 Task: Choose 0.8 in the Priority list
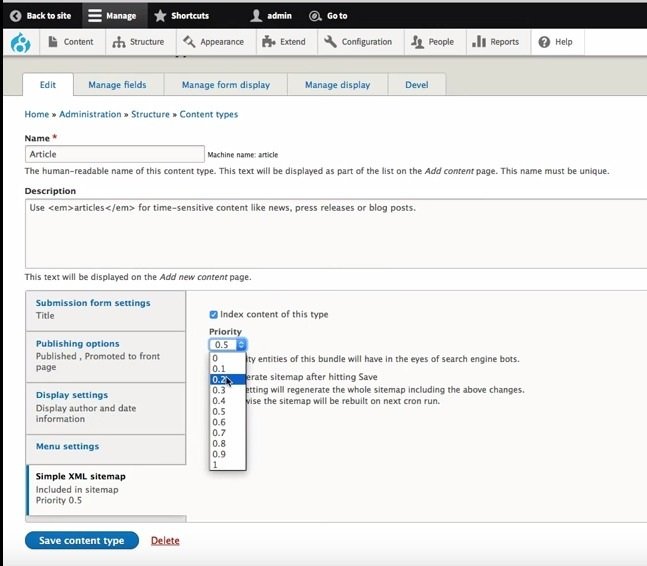[x=219, y=443]
